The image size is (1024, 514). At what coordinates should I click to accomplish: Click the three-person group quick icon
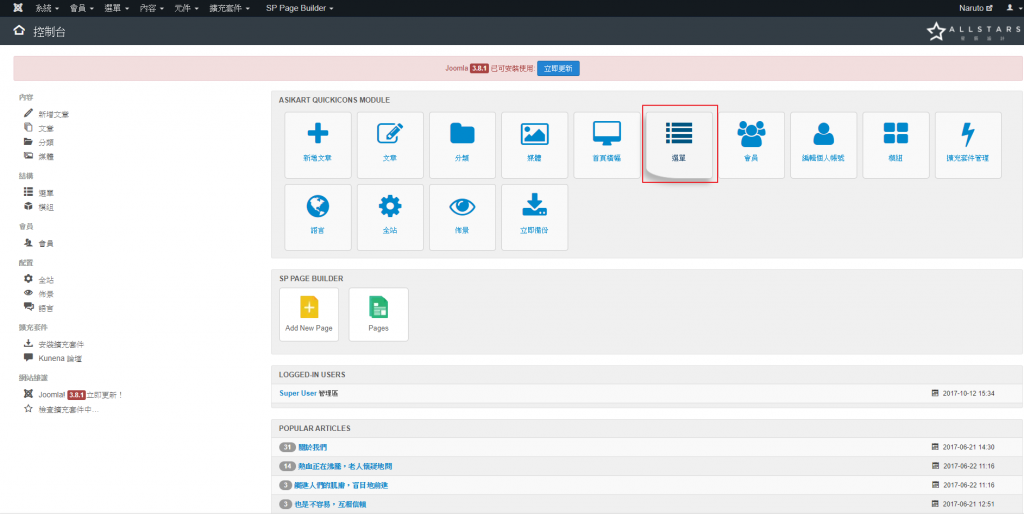(x=751, y=144)
